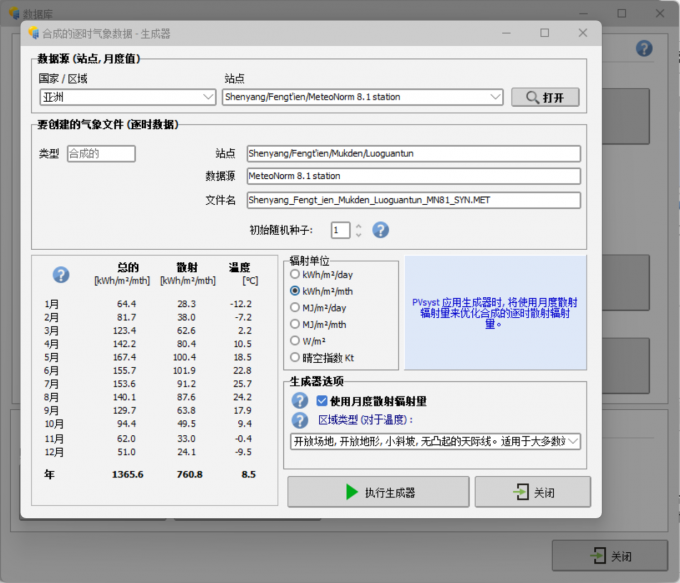Click 3月 diffuse value 62.6
The height and width of the screenshot is (583, 680).
[186, 331]
